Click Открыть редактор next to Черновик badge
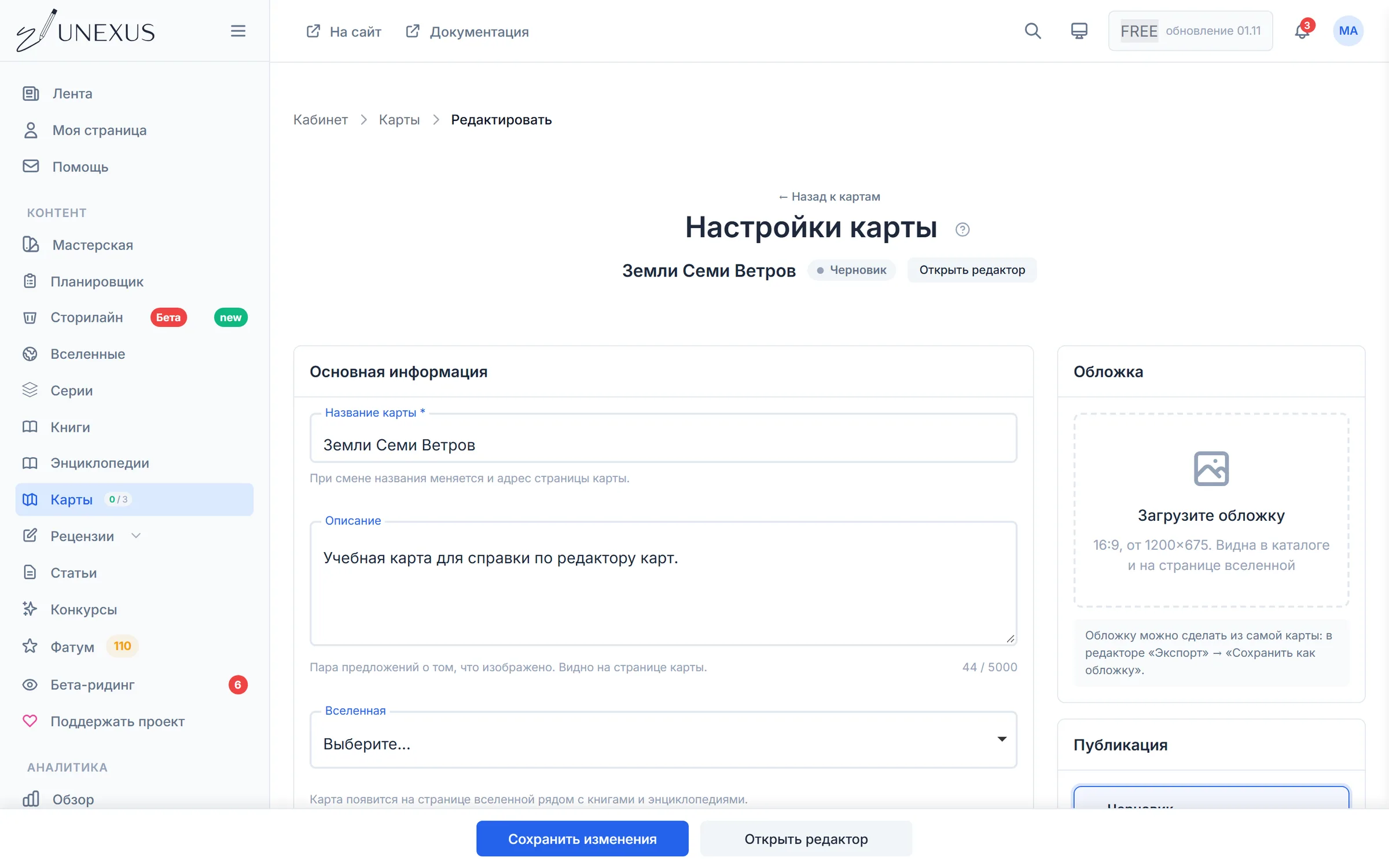 coord(972,270)
